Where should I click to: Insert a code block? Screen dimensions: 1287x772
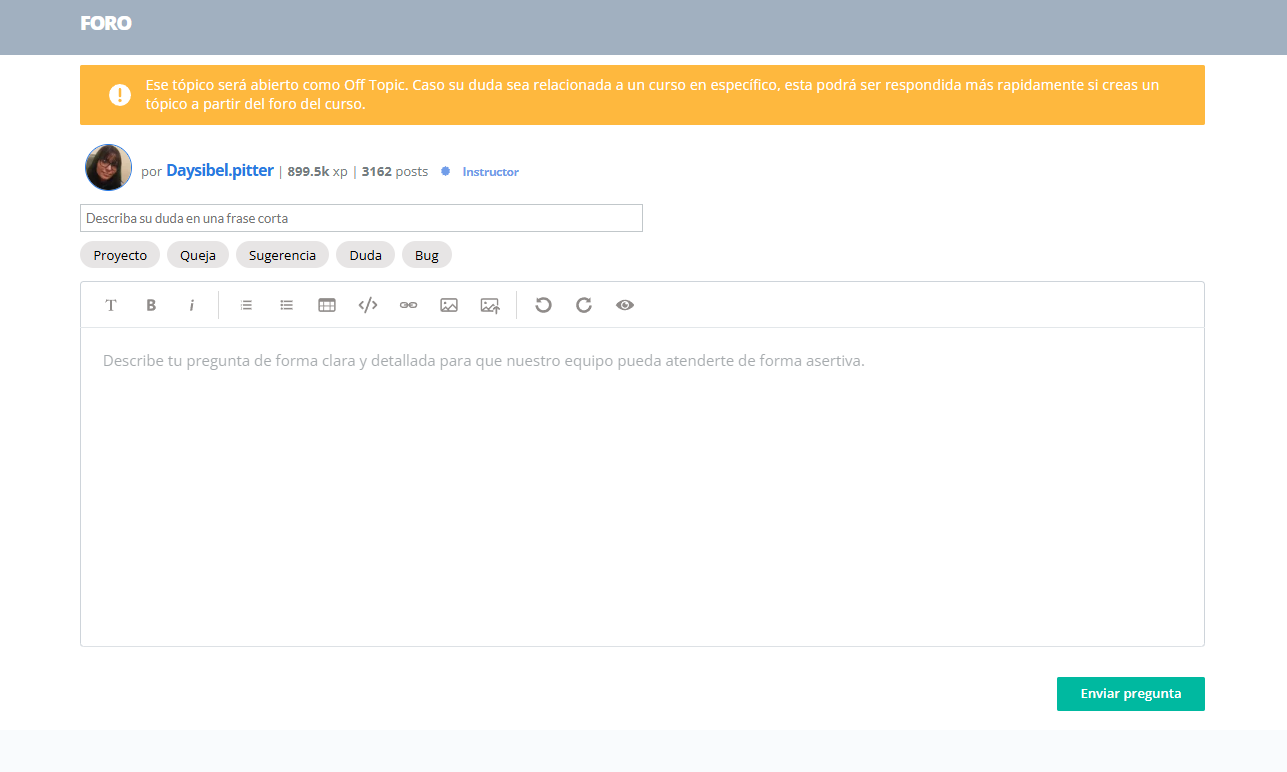368,305
